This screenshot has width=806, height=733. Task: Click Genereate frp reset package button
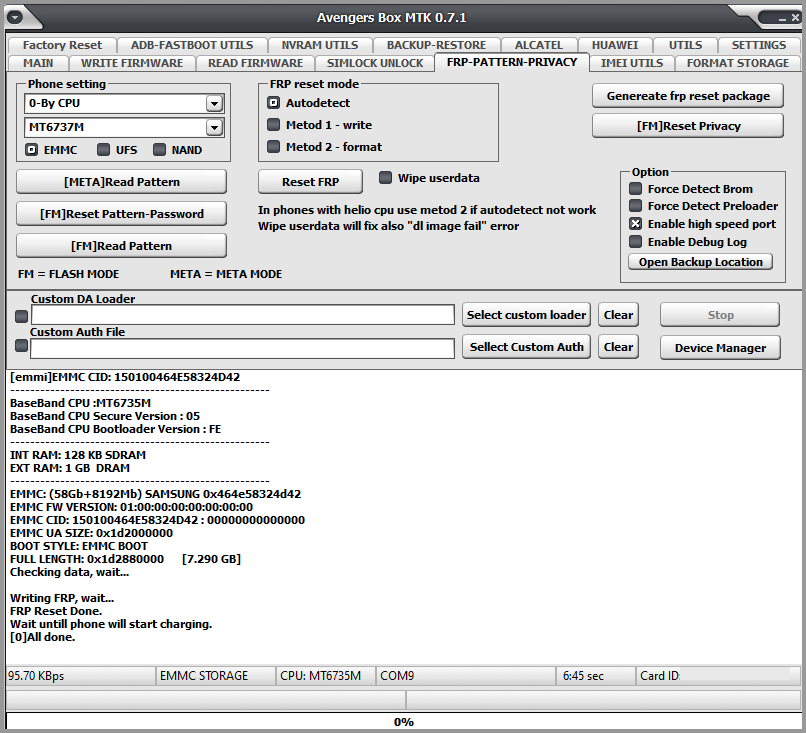(x=688, y=96)
